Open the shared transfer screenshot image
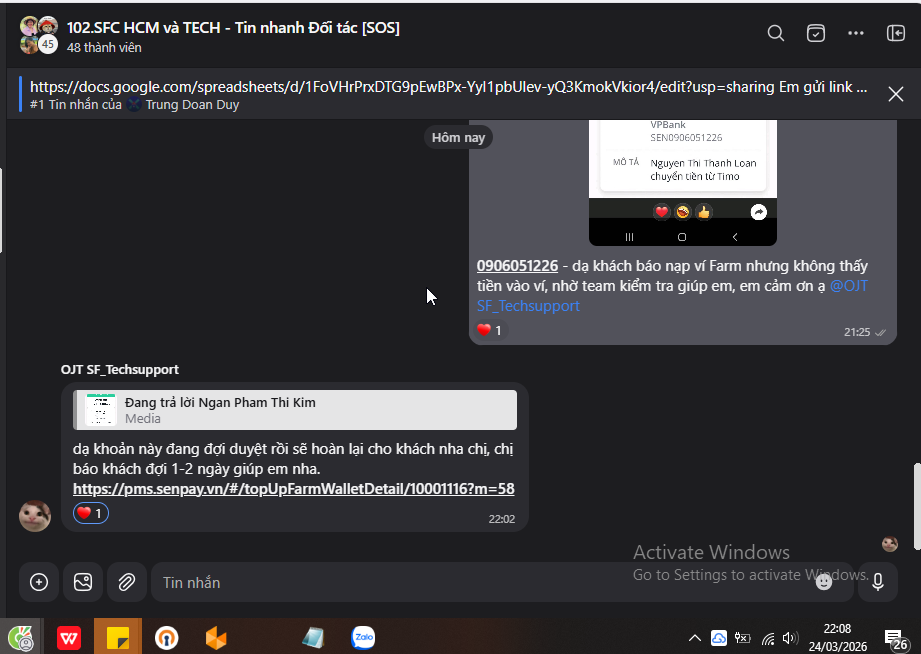The width and height of the screenshot is (921, 654). [x=683, y=182]
